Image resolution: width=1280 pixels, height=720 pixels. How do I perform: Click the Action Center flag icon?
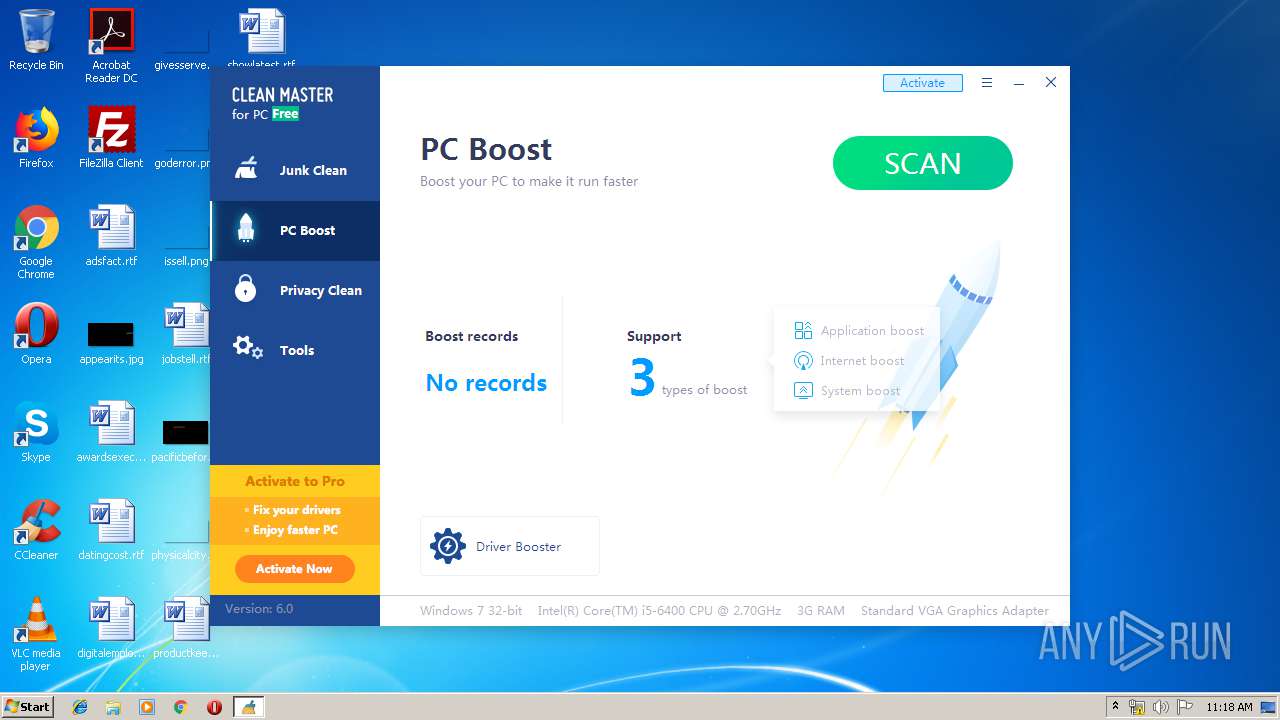[1185, 707]
